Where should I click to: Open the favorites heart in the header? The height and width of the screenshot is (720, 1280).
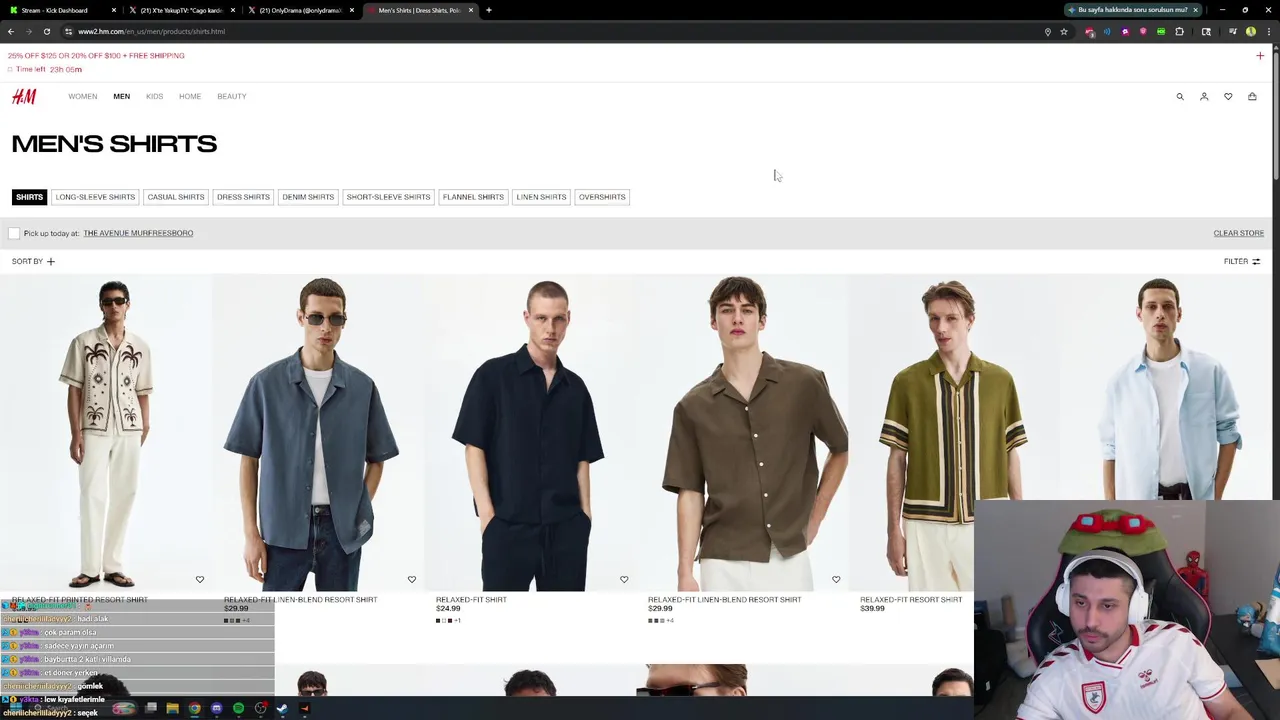[x=1228, y=96]
